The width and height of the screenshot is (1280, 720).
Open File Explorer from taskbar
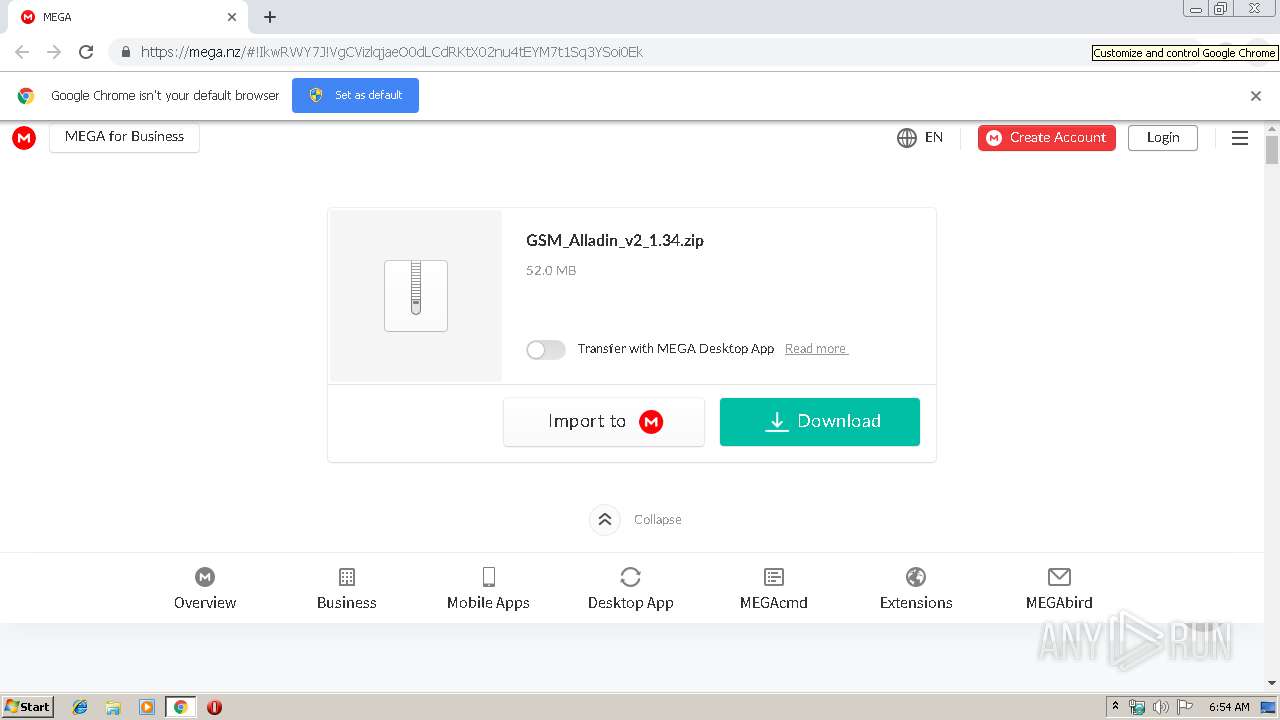pos(113,707)
